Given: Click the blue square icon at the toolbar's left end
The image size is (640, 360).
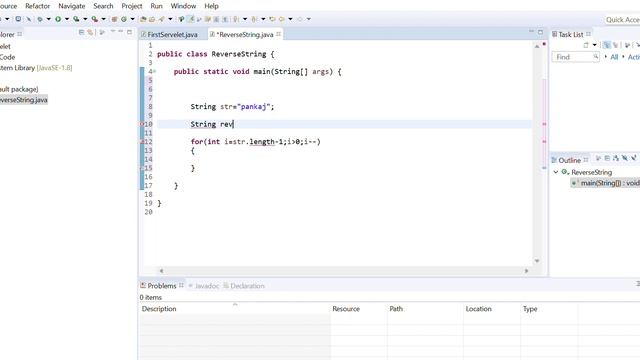Looking at the screenshot, I should (x=18, y=19).
